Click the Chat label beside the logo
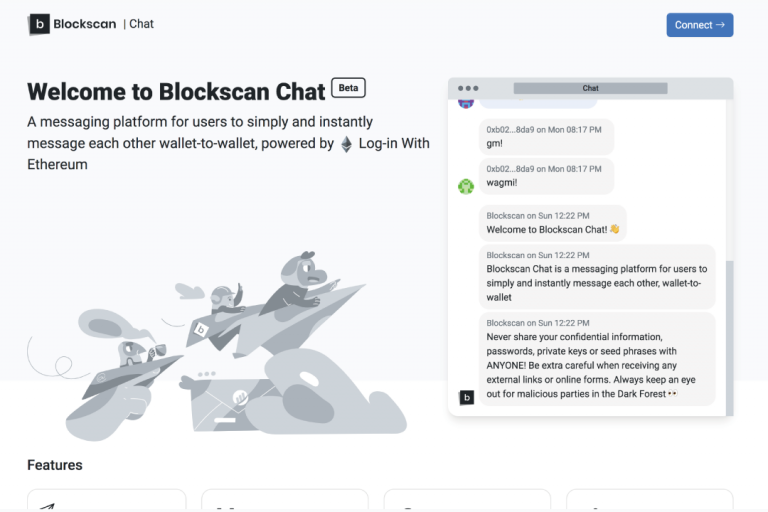768x512 pixels. [x=141, y=24]
